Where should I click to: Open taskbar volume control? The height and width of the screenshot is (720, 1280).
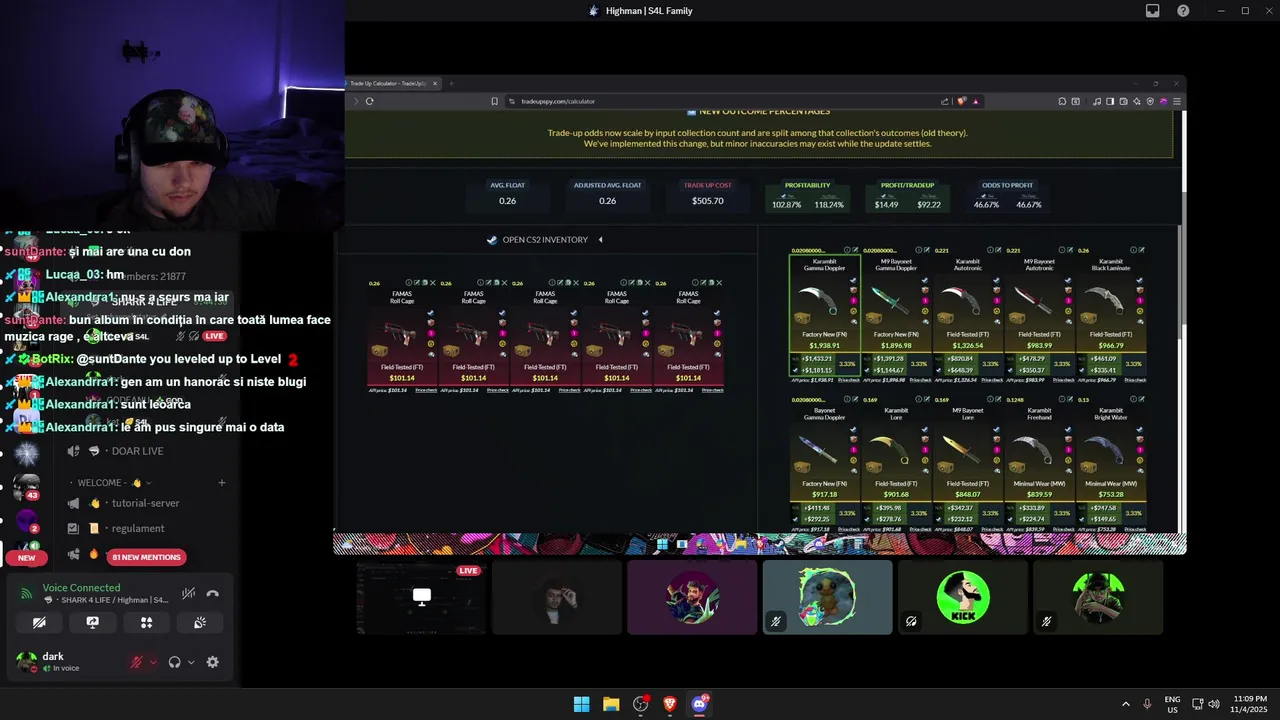[x=1214, y=704]
